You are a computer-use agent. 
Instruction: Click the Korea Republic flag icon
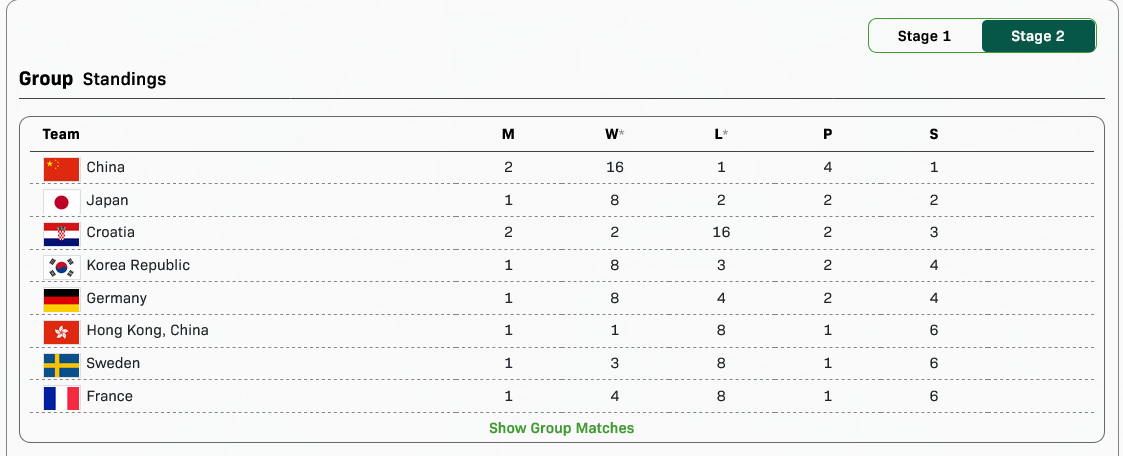(x=61, y=266)
